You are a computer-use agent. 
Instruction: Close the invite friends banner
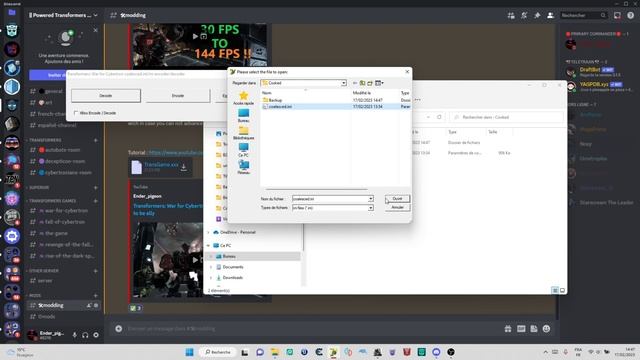(96, 30)
